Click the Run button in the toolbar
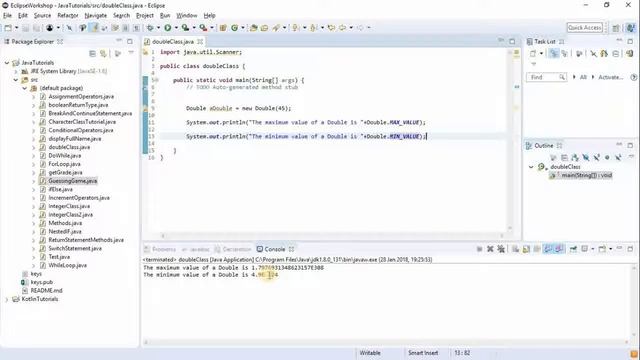 click(168, 28)
